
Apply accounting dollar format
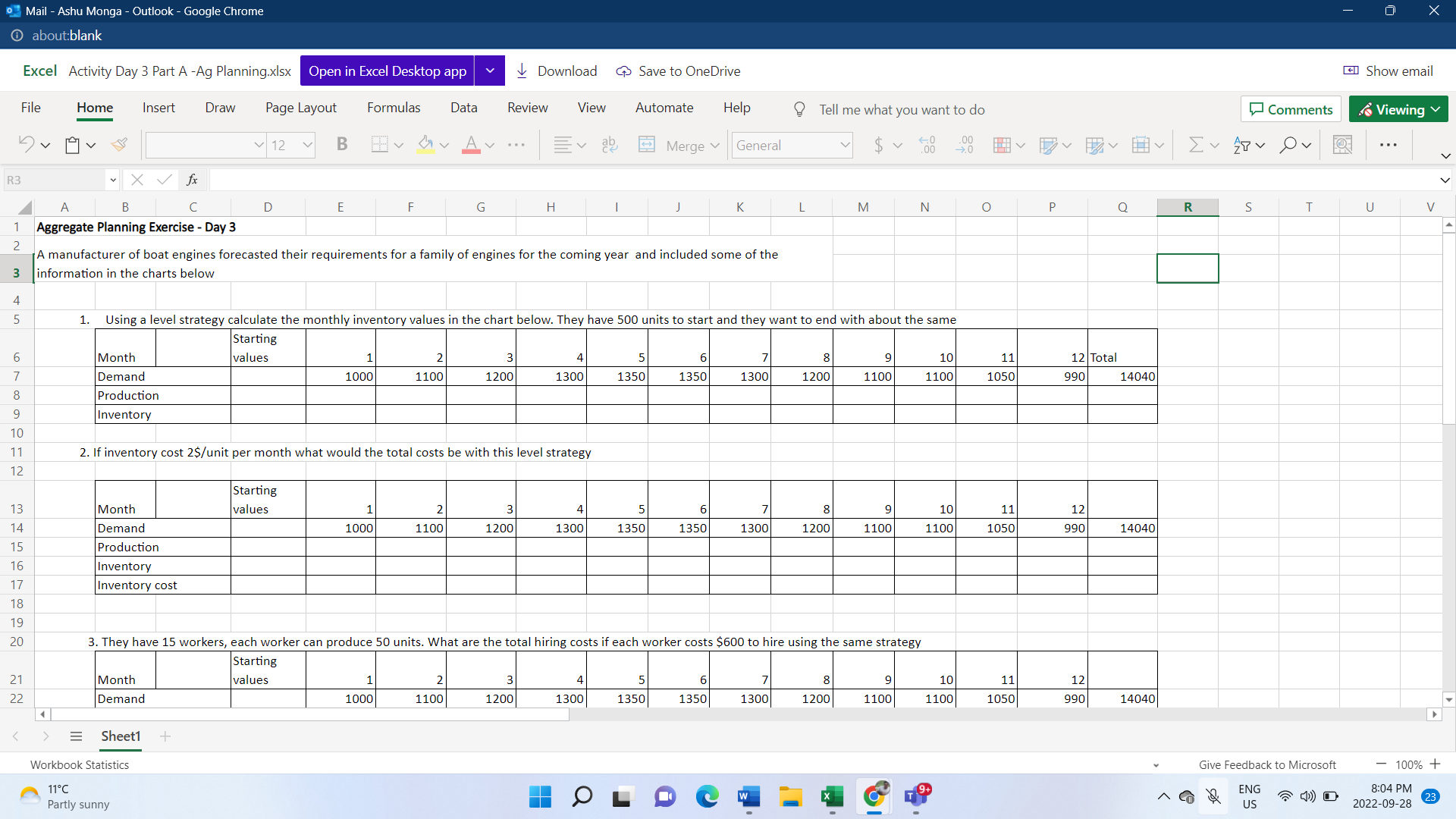tap(878, 144)
